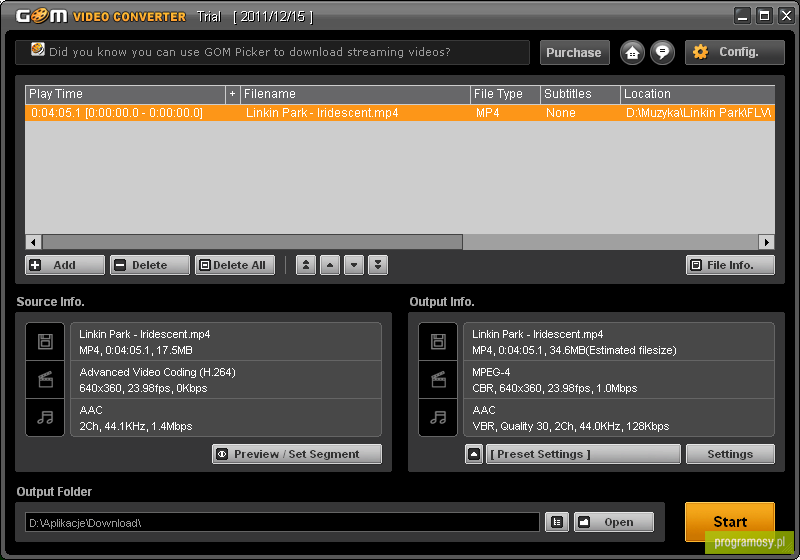Screen dimensions: 800x560
Task: Minimize the GOM window
Action: pyautogui.click(x=742, y=16)
